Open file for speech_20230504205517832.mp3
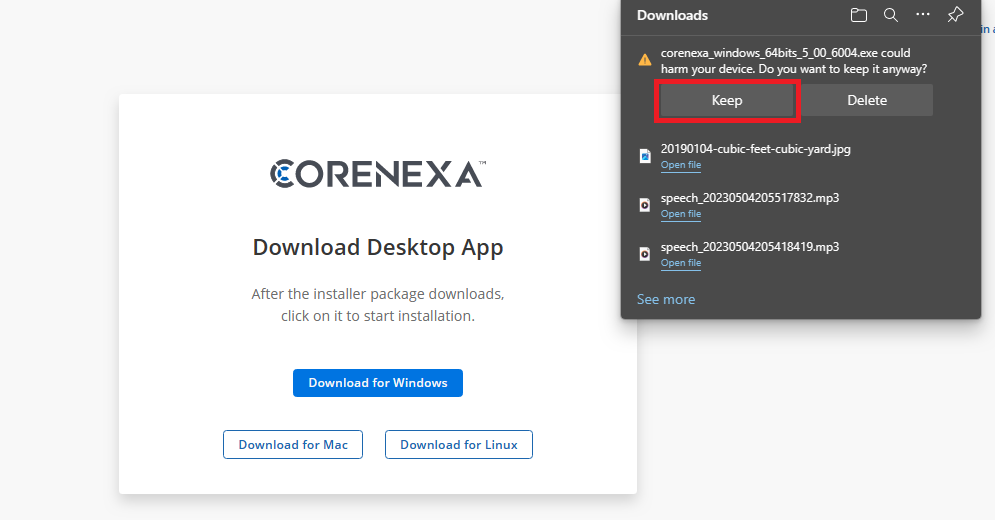This screenshot has width=995, height=520. point(681,214)
